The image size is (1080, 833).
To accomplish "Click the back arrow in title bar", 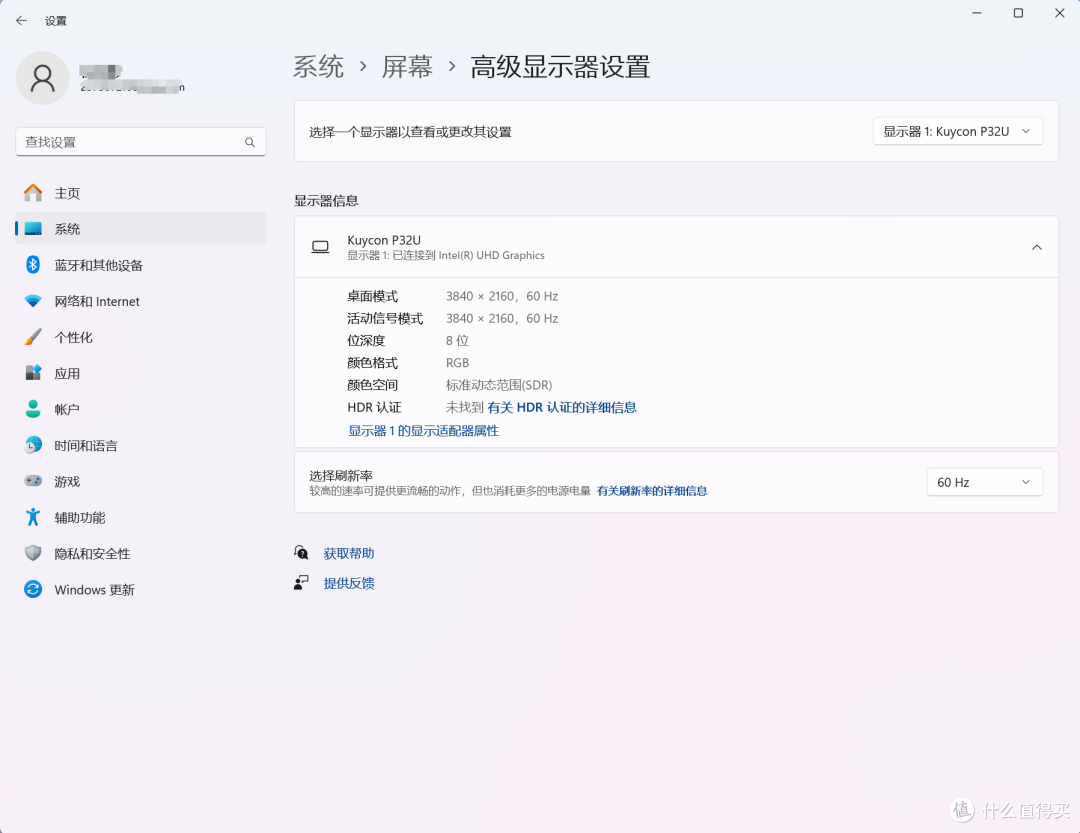I will (x=21, y=21).
